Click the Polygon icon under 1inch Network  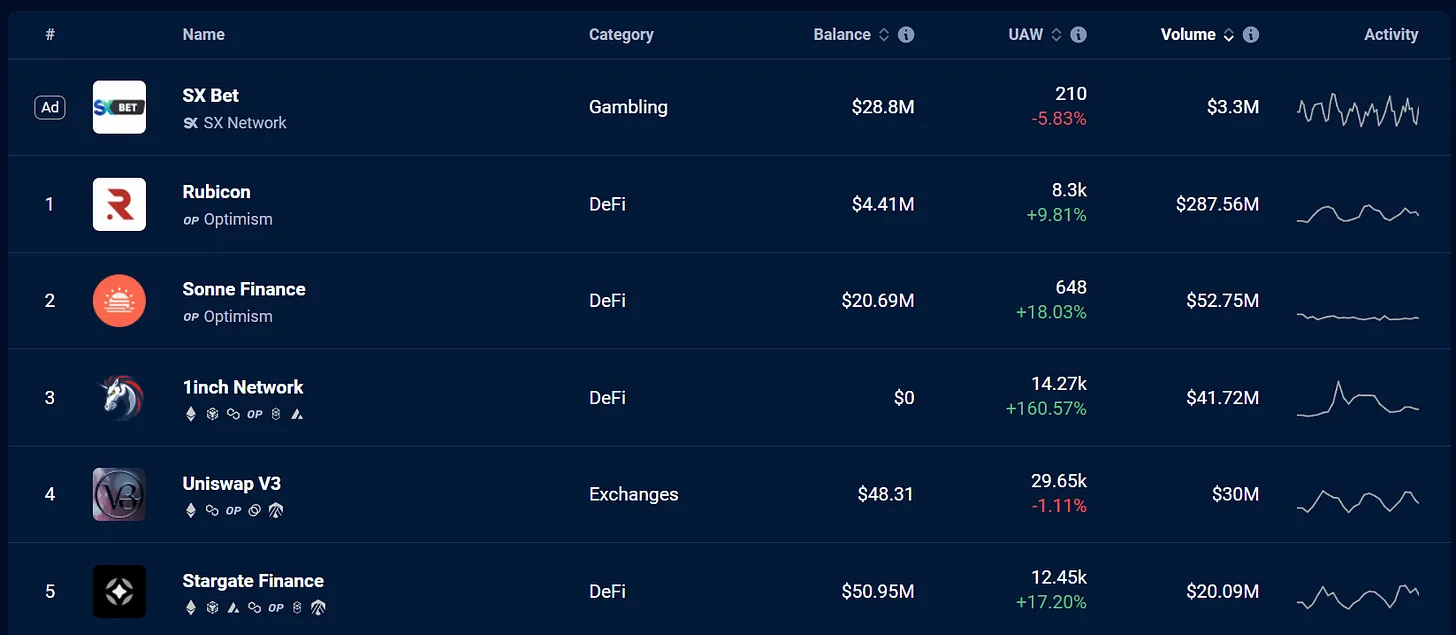click(233, 414)
